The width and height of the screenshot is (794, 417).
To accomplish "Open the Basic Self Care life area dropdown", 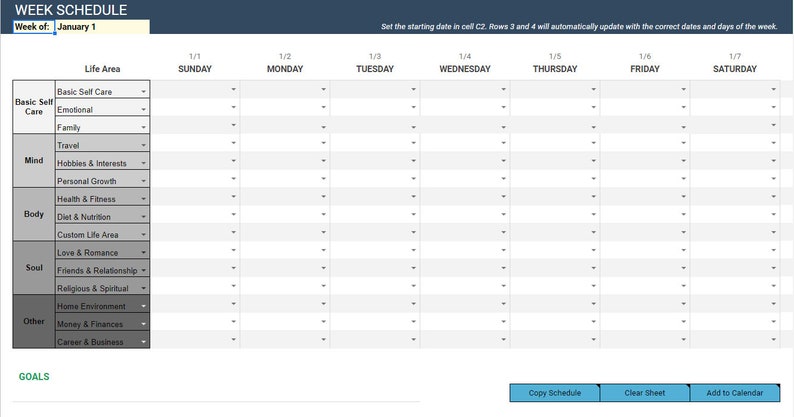I will (143, 92).
